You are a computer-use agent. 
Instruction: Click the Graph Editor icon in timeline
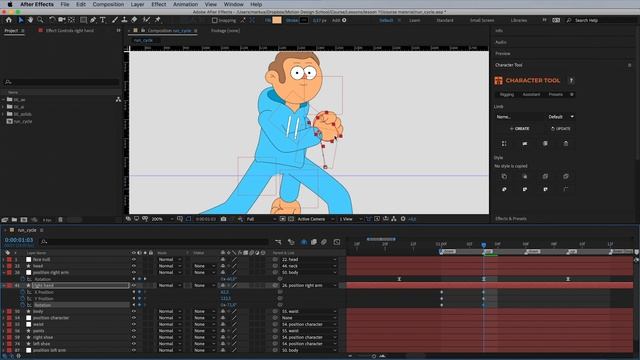pyautogui.click(x=337, y=242)
